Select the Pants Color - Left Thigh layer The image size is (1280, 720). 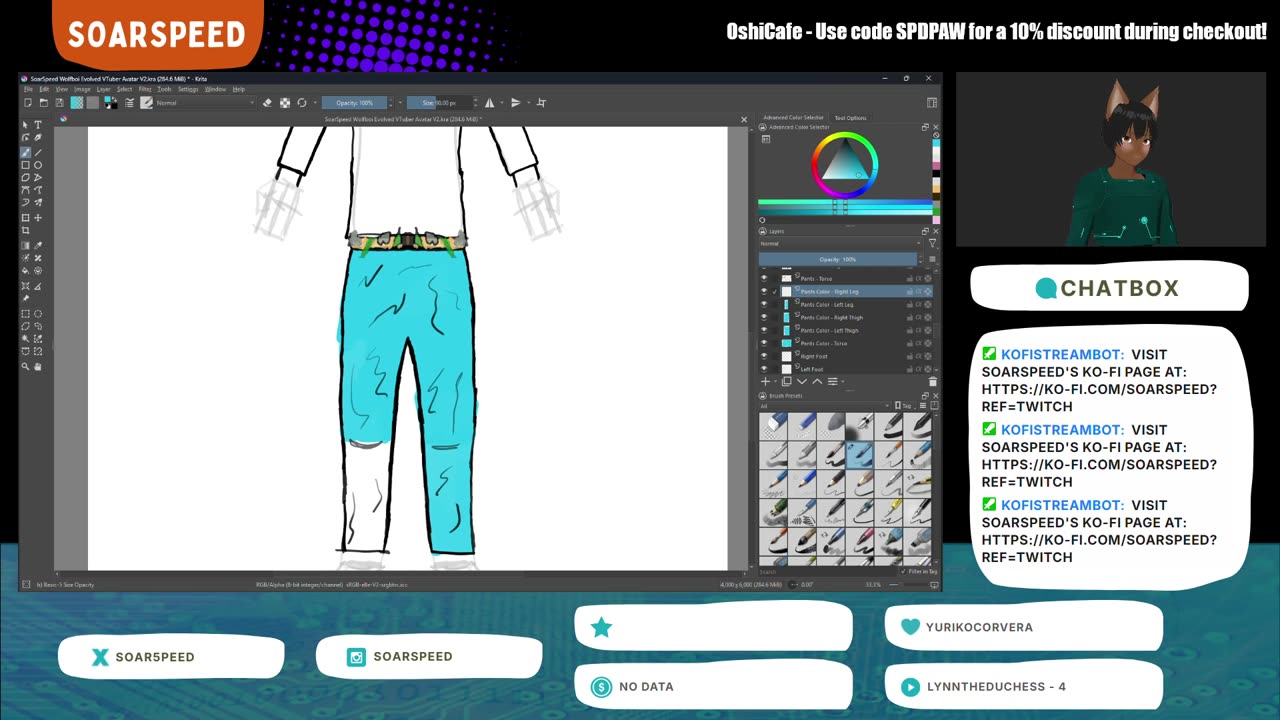click(829, 330)
